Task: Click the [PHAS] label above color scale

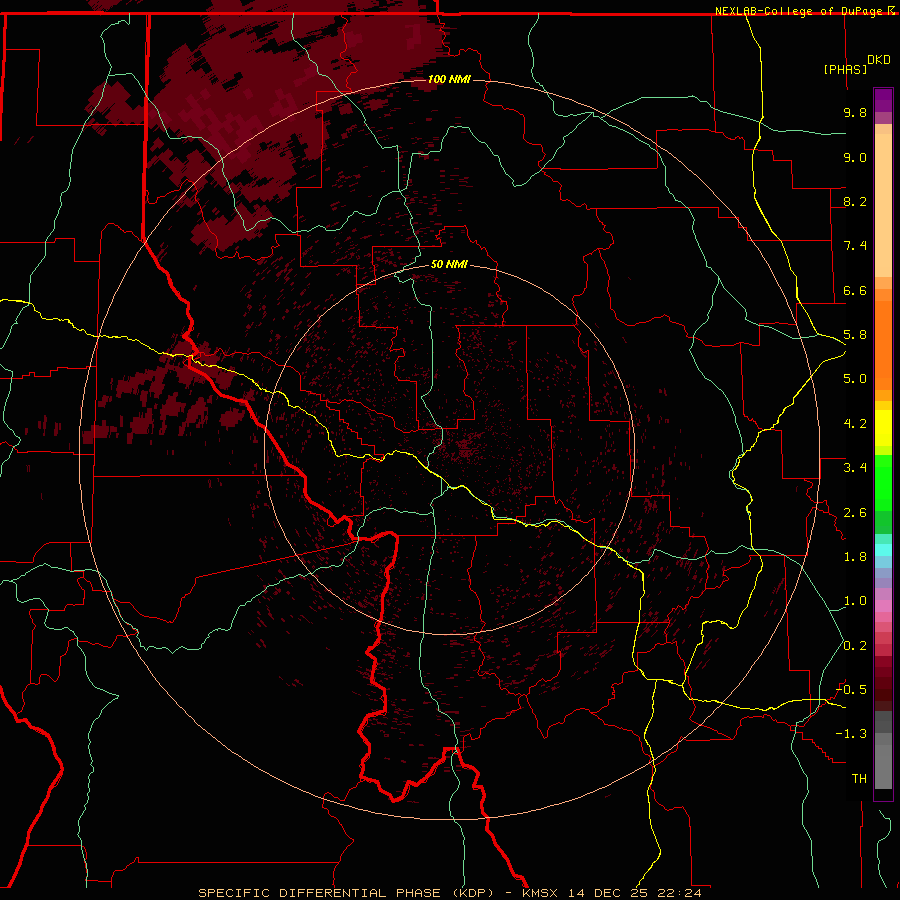Action: 845,69
